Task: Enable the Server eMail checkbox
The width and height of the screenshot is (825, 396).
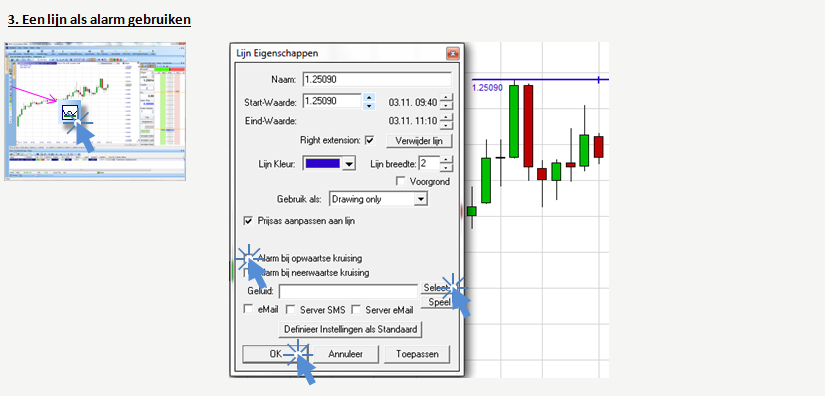Action: (356, 309)
